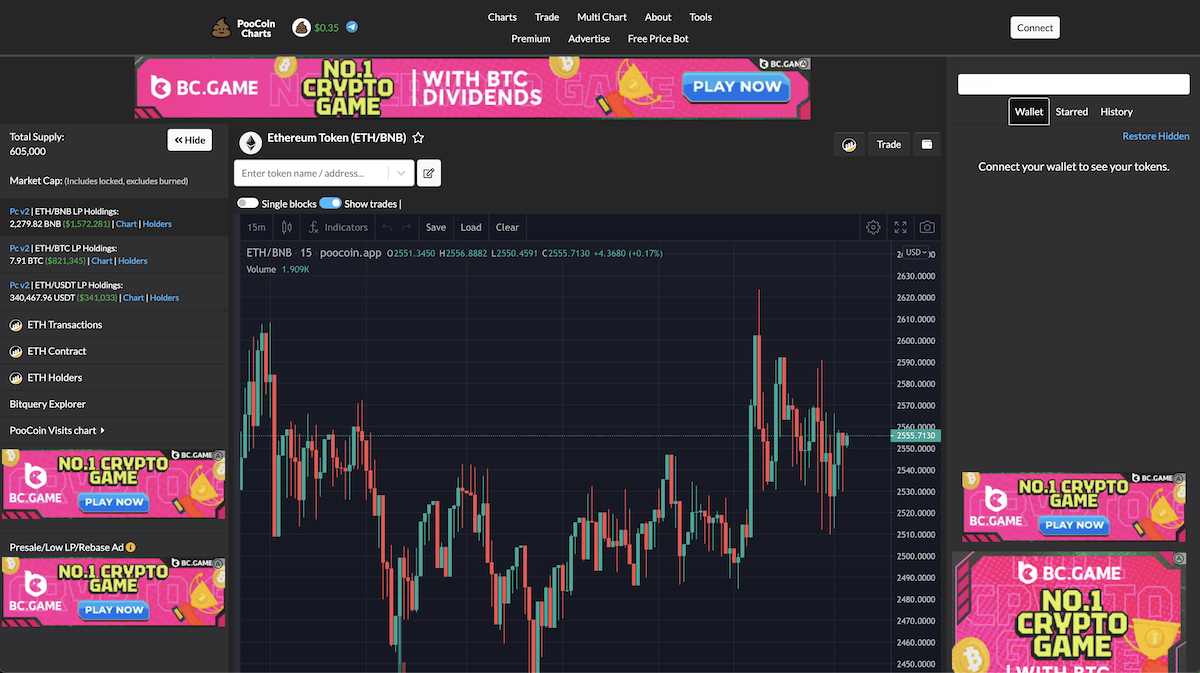Screen dimensions: 1200x673
Task: Open Holders link for ETH/BNB LP Holdings
Action: click(x=157, y=224)
